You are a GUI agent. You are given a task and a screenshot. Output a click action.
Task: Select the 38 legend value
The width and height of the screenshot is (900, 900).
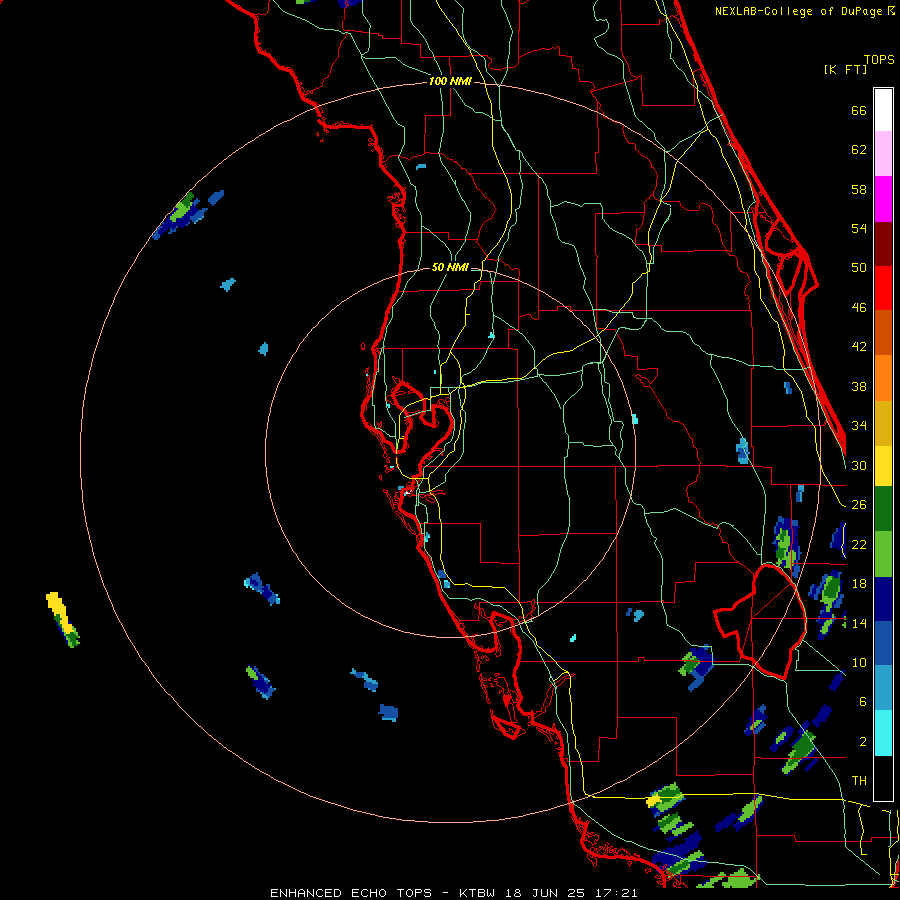pos(859,386)
